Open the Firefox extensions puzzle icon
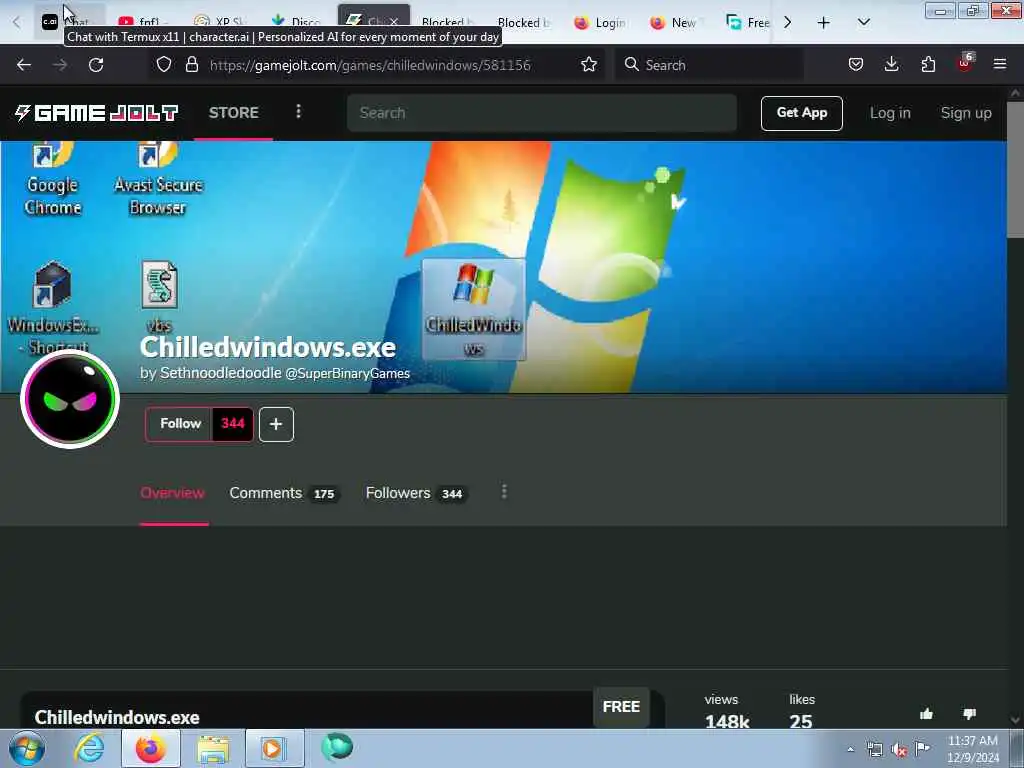This screenshot has width=1024, height=768. [x=928, y=65]
